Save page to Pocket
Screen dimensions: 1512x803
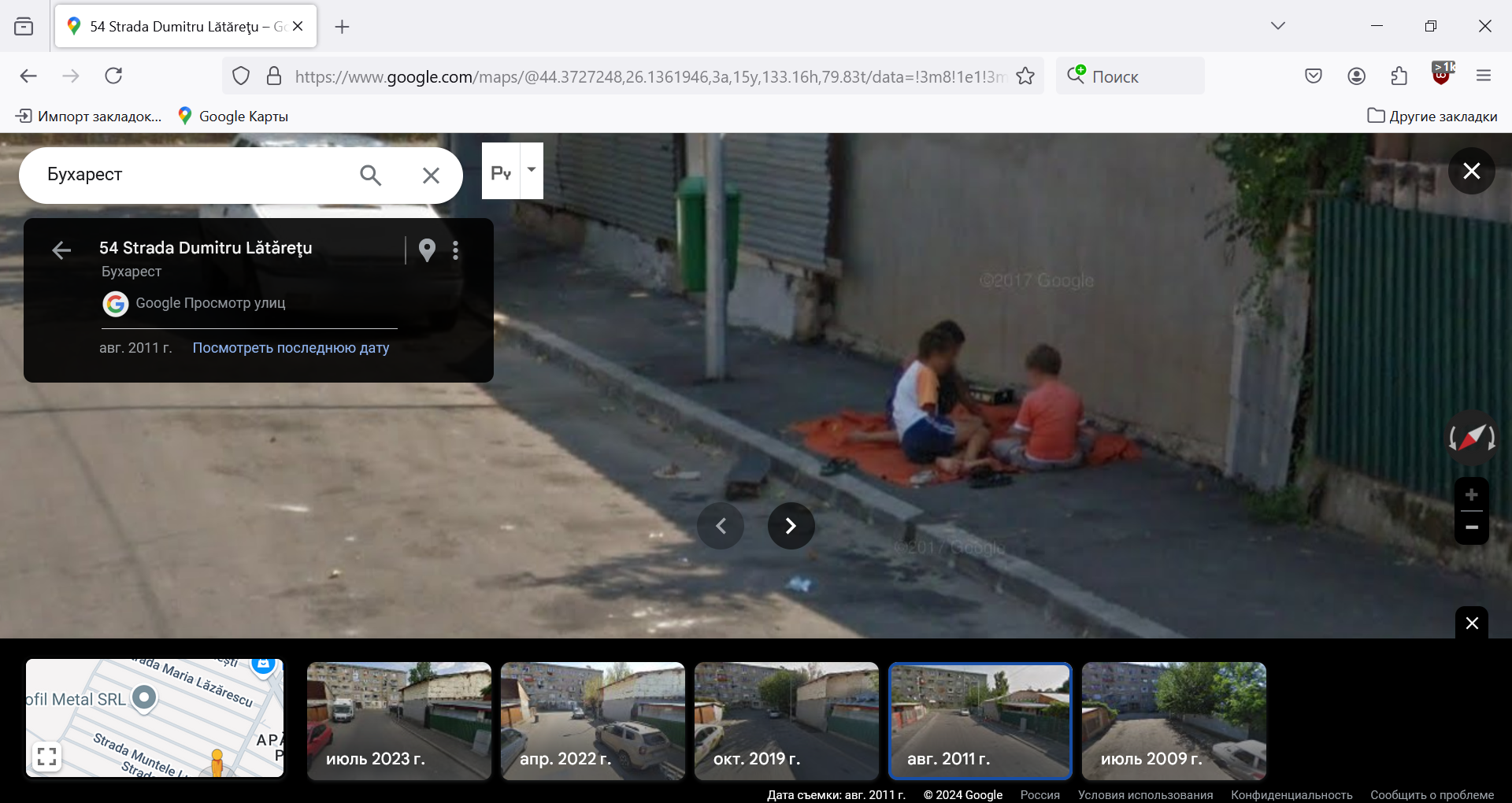pyautogui.click(x=1314, y=76)
